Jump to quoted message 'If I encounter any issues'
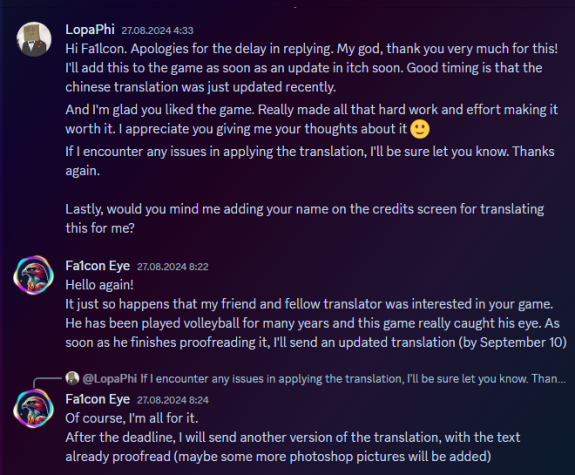Viewport: 575px width, 475px height. (353, 379)
